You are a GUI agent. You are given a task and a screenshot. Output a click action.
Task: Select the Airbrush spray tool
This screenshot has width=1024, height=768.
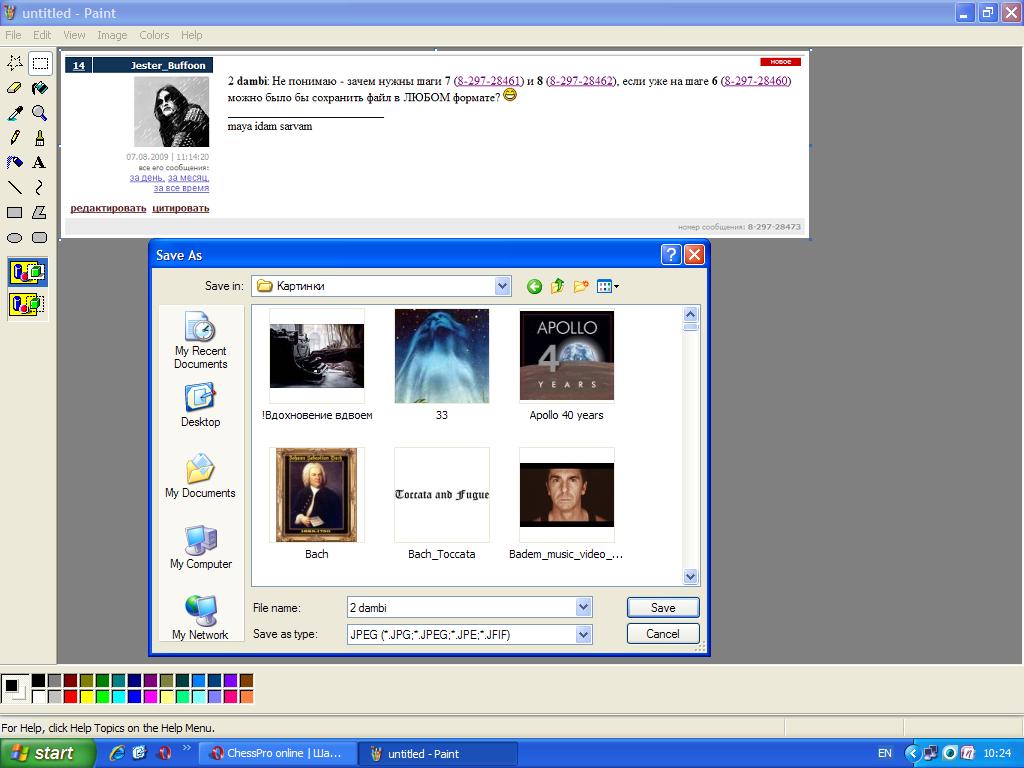coord(15,162)
